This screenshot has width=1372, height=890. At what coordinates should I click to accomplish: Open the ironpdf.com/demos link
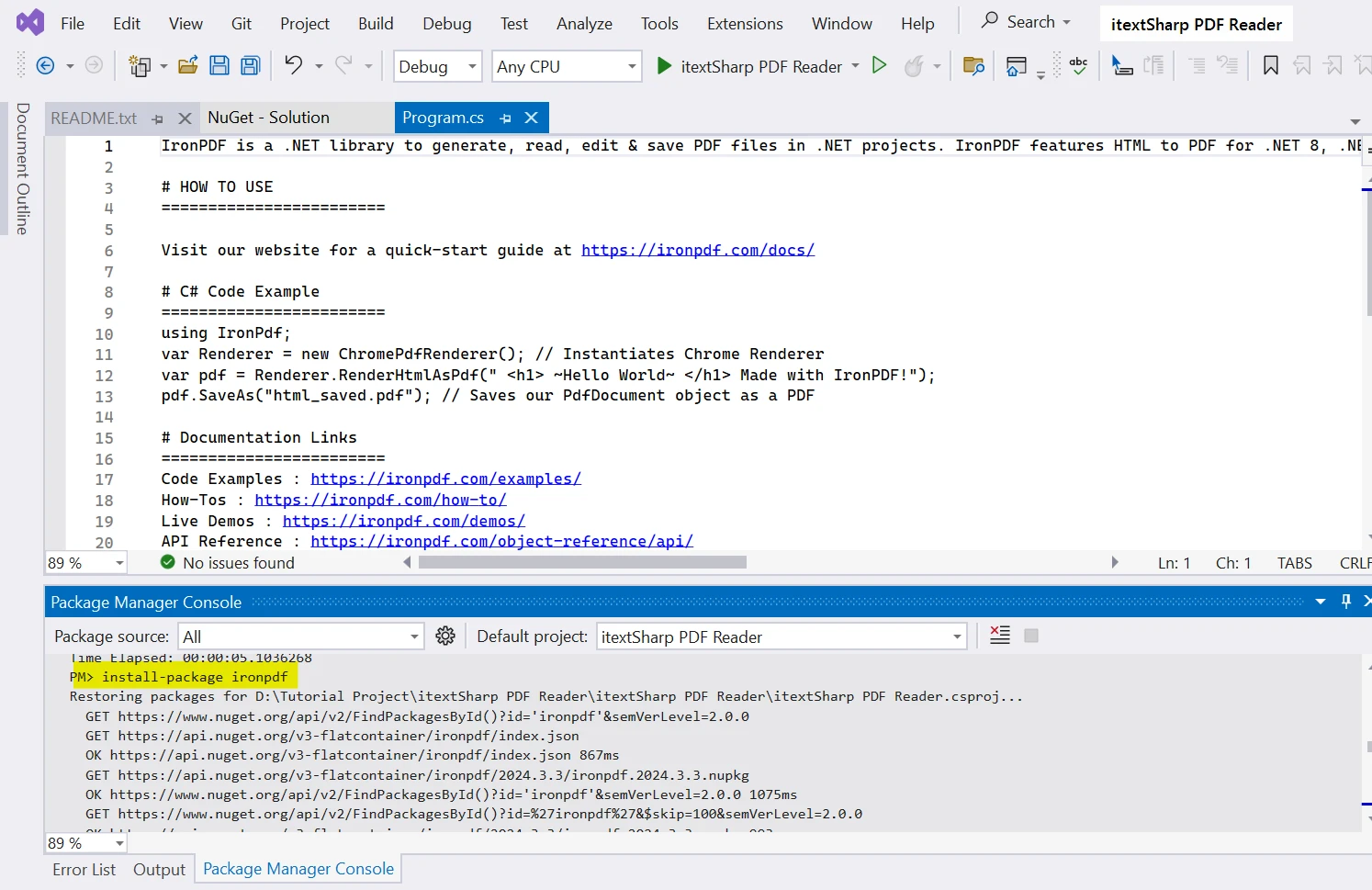click(x=403, y=521)
